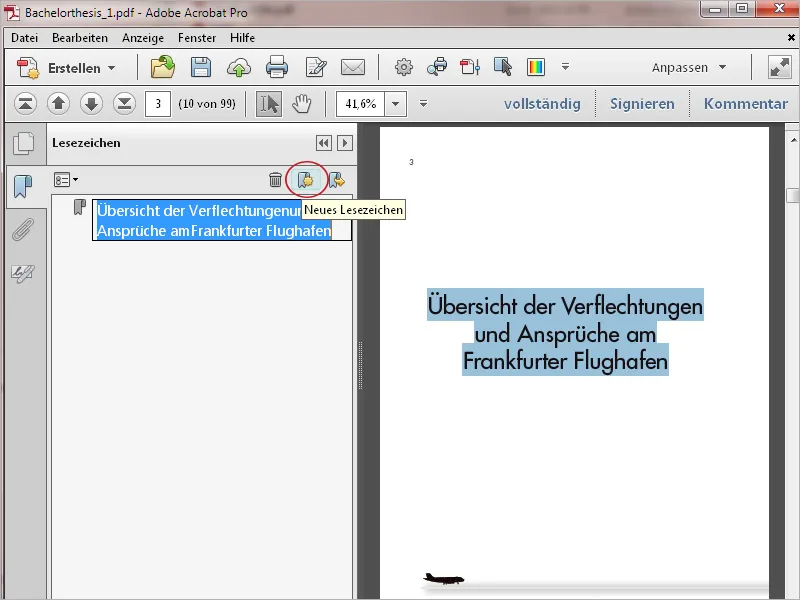Screen dimensions: 800x600
Task: Go to previous page with the up arrow
Action: 58,104
